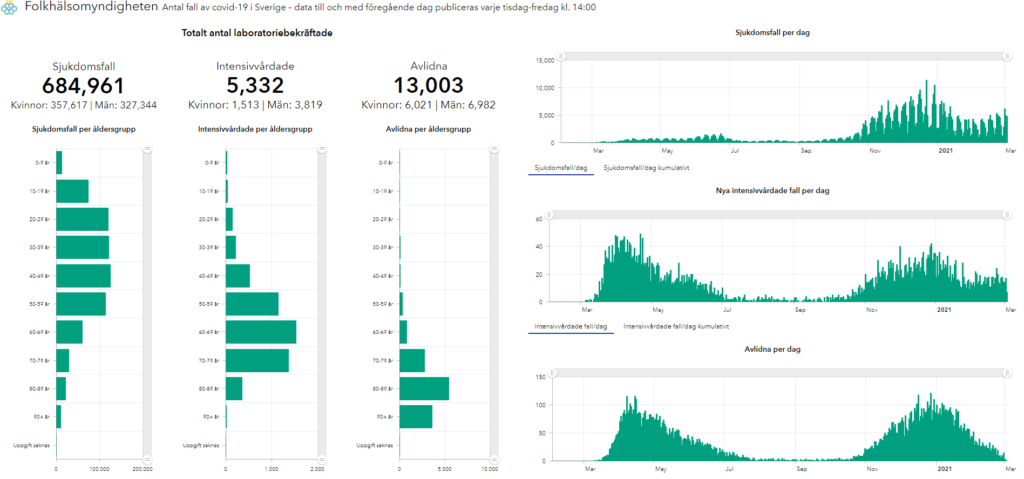Click the 90+ år bar in Avlidna chart
The width and height of the screenshot is (1024, 479).
click(x=416, y=416)
